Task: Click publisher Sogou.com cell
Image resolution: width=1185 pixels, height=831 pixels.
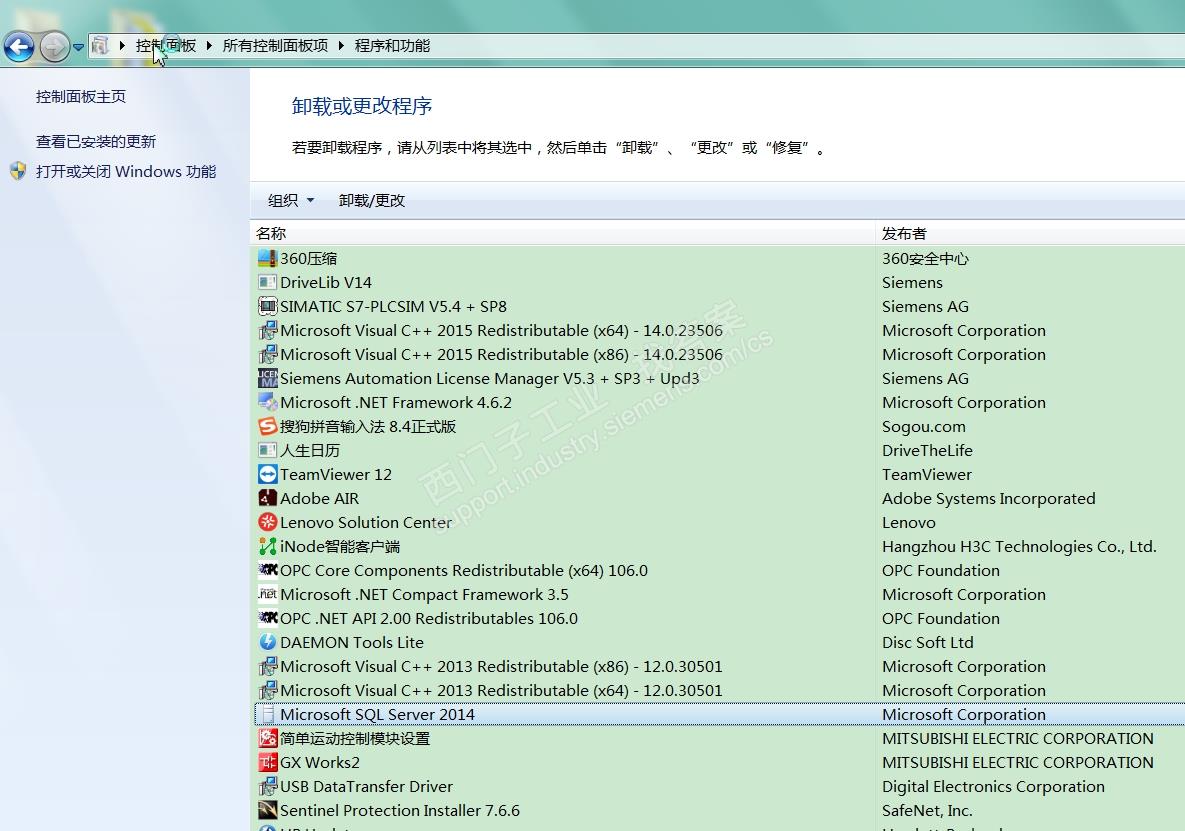Action: [924, 426]
